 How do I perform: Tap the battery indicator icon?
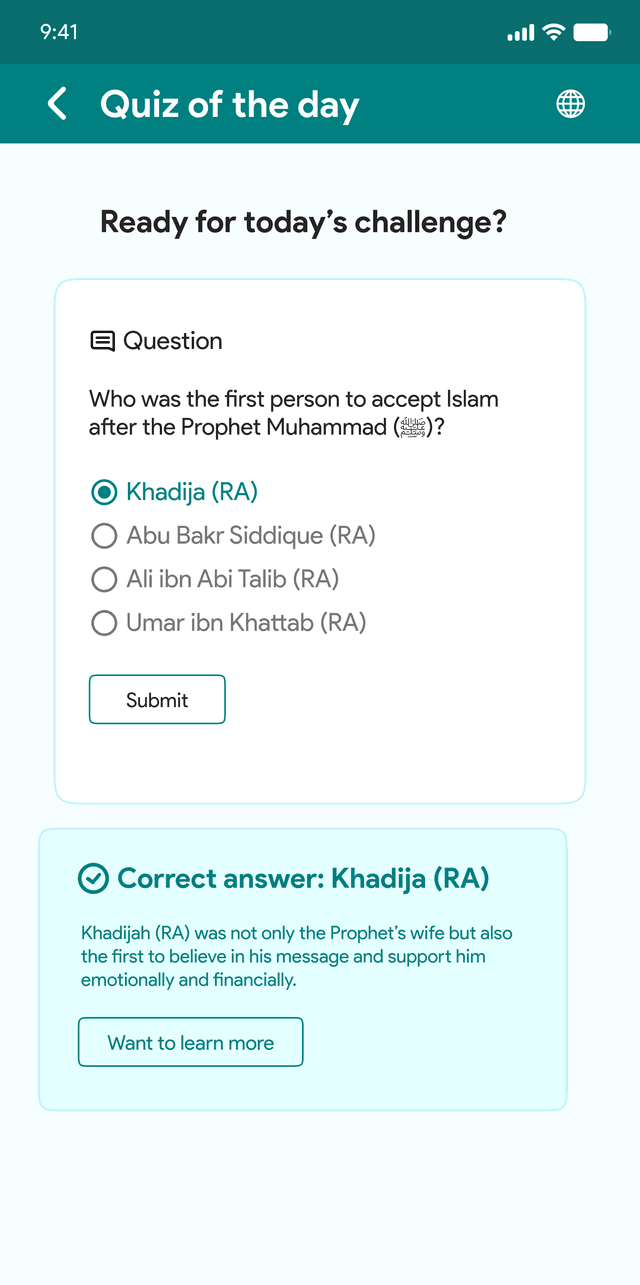[592, 33]
